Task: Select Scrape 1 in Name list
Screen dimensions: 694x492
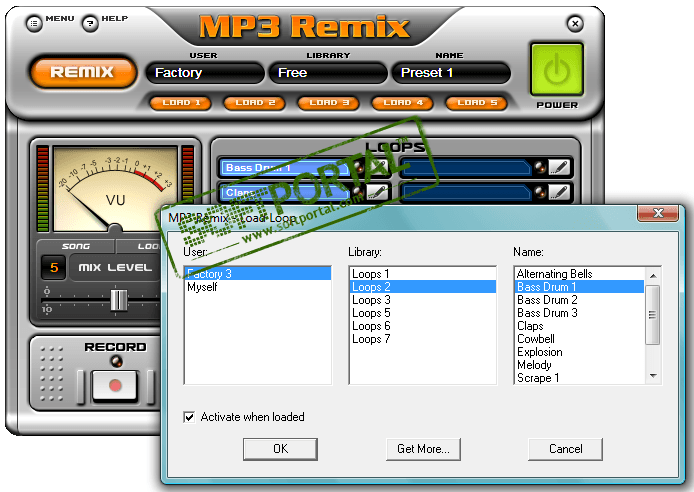Action: 579,378
